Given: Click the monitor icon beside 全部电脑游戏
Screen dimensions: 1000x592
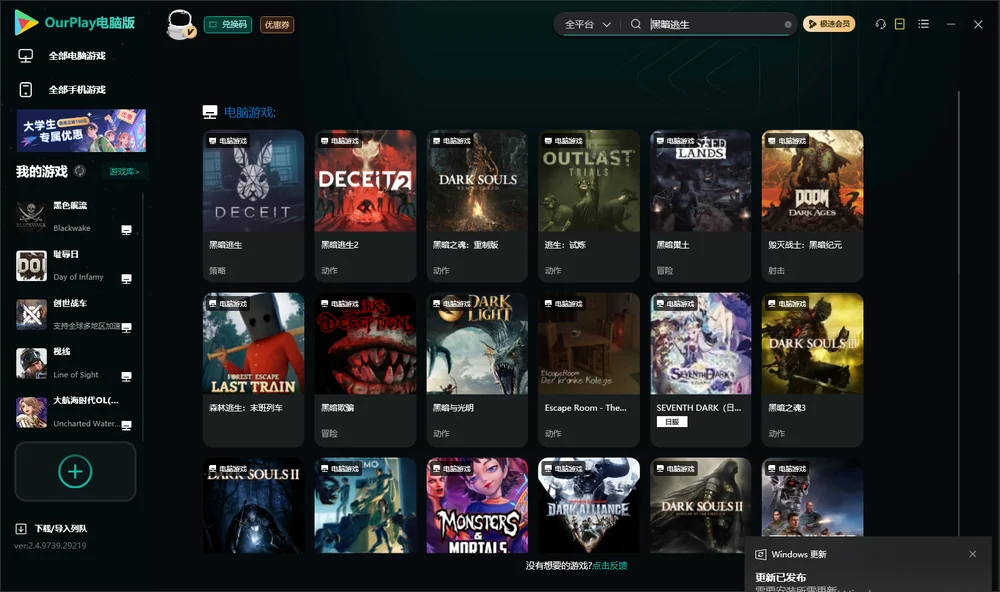Looking at the screenshot, I should (x=26, y=56).
